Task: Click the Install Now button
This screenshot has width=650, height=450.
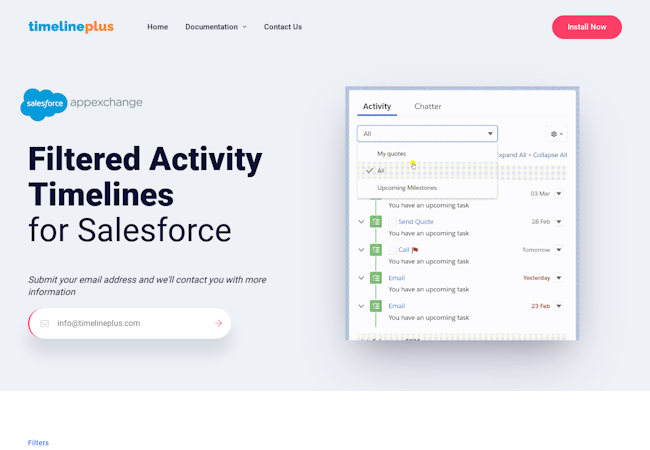Action: tap(586, 27)
